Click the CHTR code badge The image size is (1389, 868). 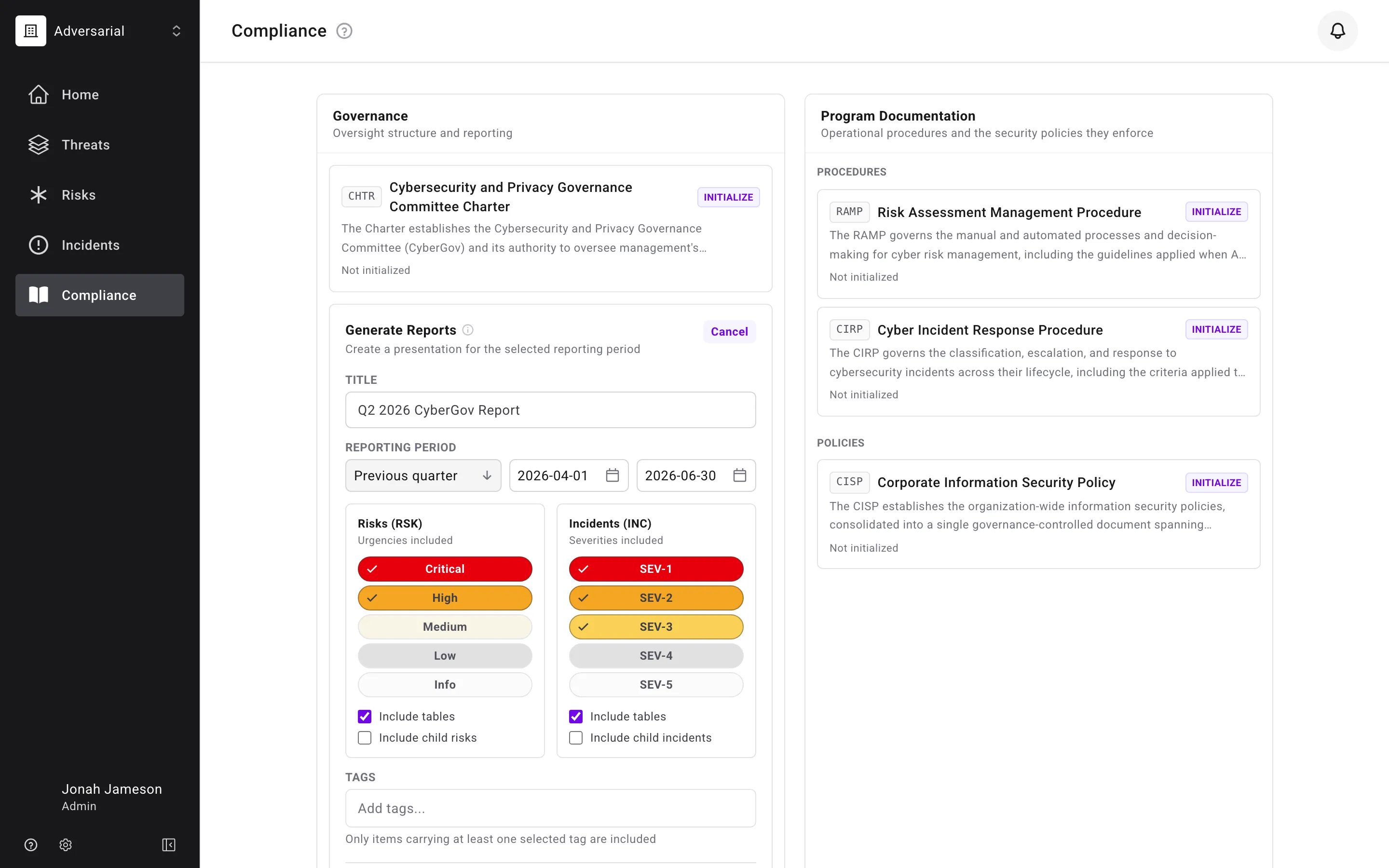362,196
